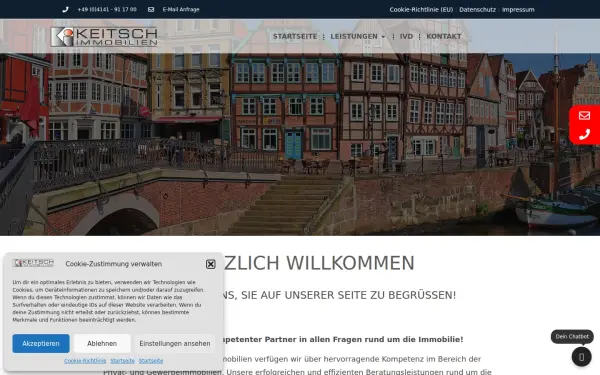
Task: Expand the Leistungen dropdown menu
Action: pyautogui.click(x=357, y=36)
